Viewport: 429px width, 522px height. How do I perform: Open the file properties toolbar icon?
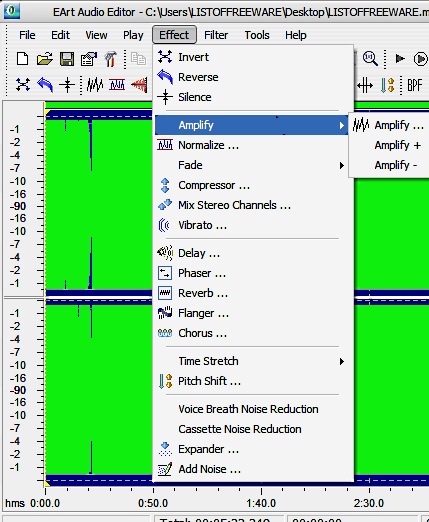(x=89, y=59)
